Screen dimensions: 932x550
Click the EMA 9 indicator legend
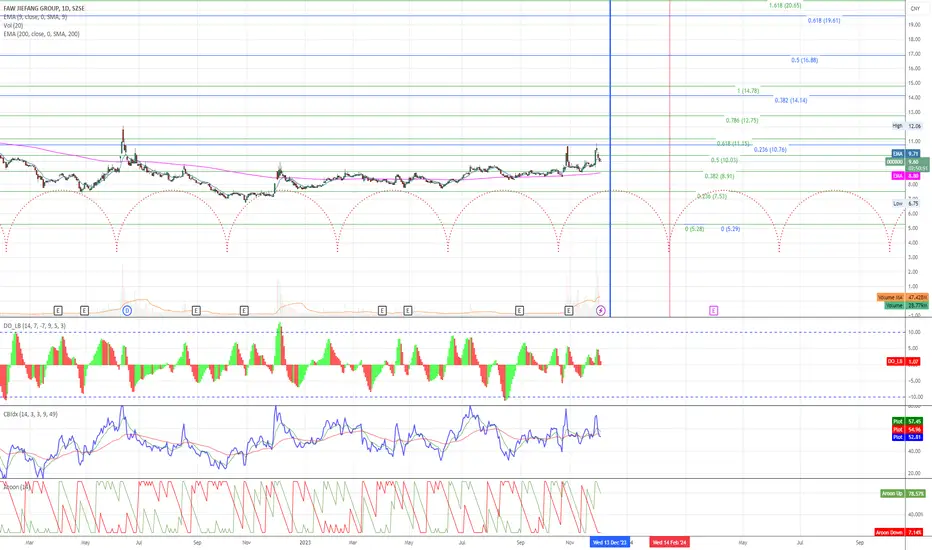click(x=35, y=17)
